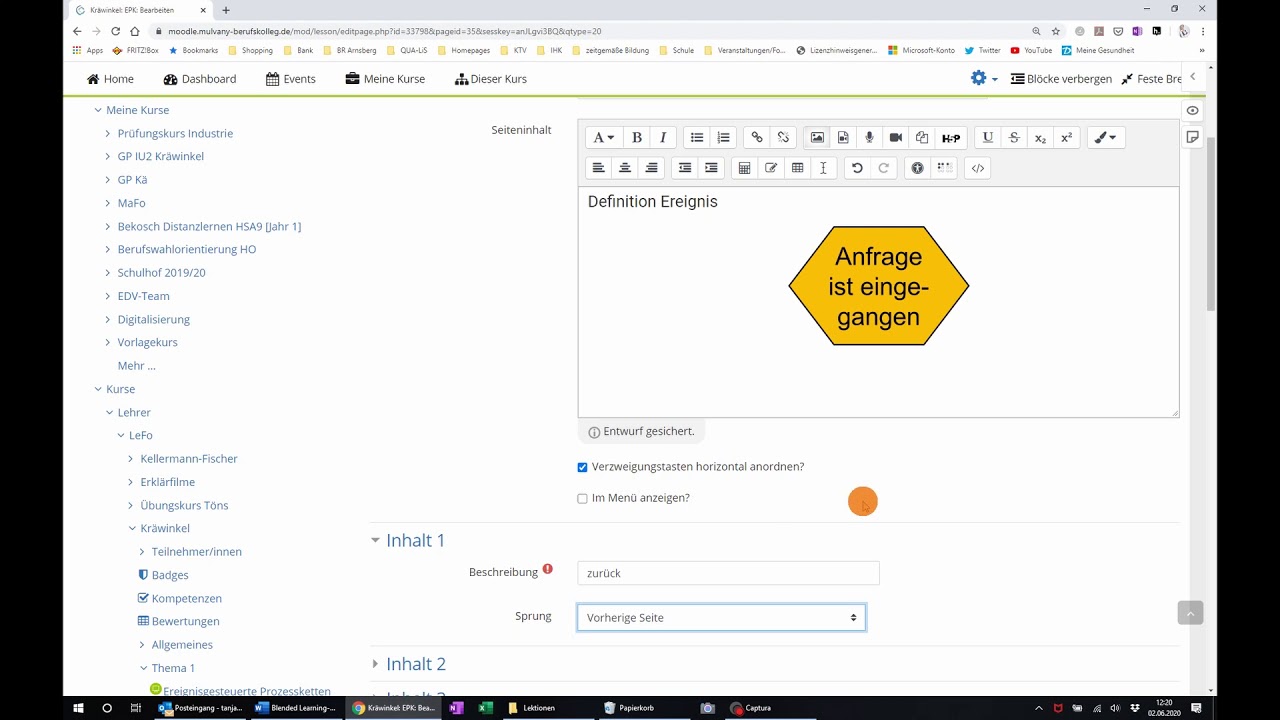Uncheck Verzweigungstasten horizontal anordnen
Image resolution: width=1280 pixels, height=720 pixels.
tap(582, 467)
